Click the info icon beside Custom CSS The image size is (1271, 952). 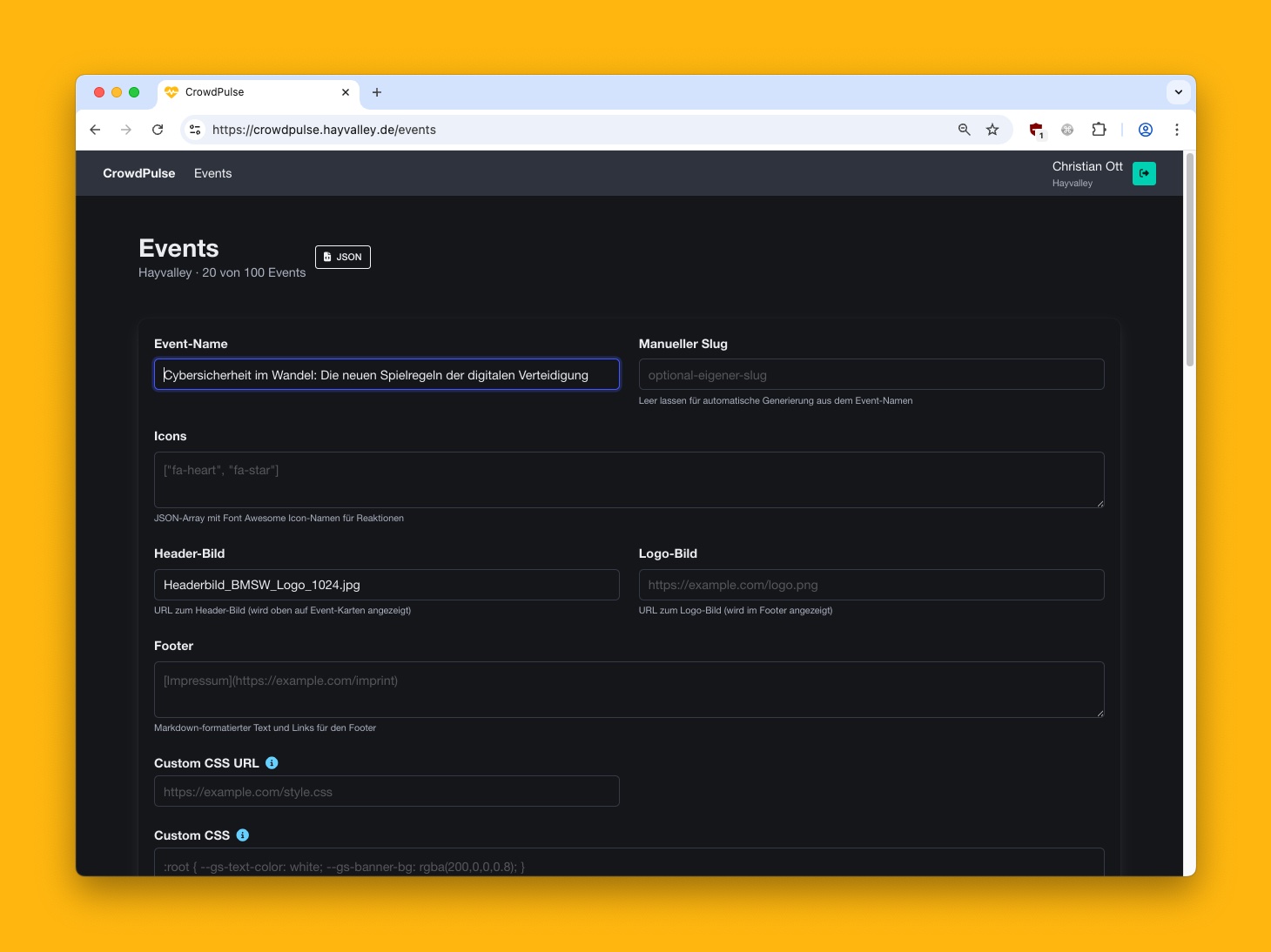point(243,835)
